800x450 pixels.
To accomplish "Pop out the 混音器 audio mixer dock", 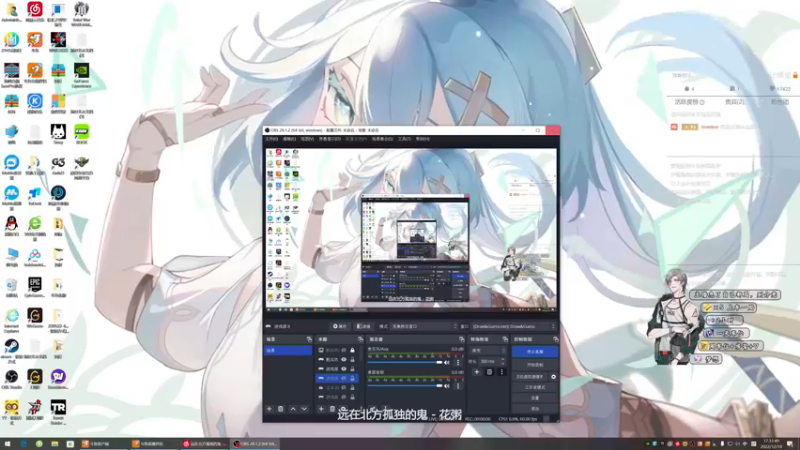I will (x=462, y=339).
